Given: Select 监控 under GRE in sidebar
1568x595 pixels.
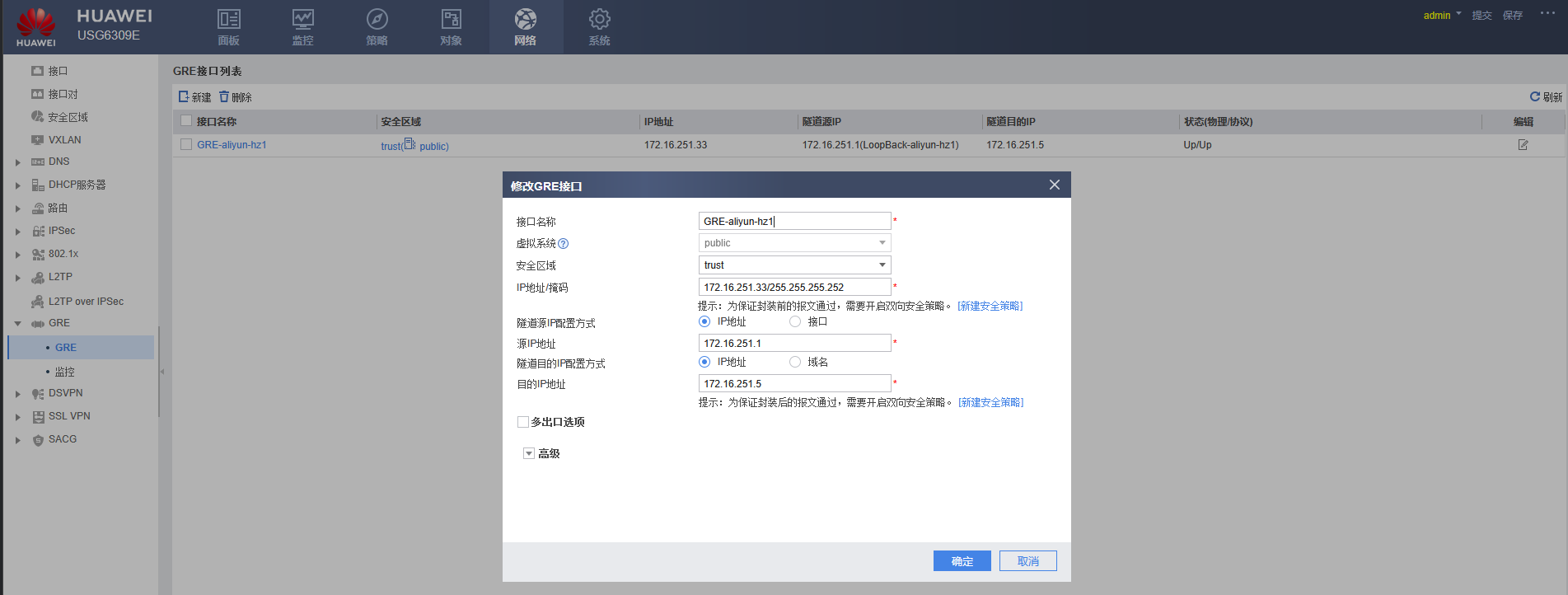Looking at the screenshot, I should [64, 372].
